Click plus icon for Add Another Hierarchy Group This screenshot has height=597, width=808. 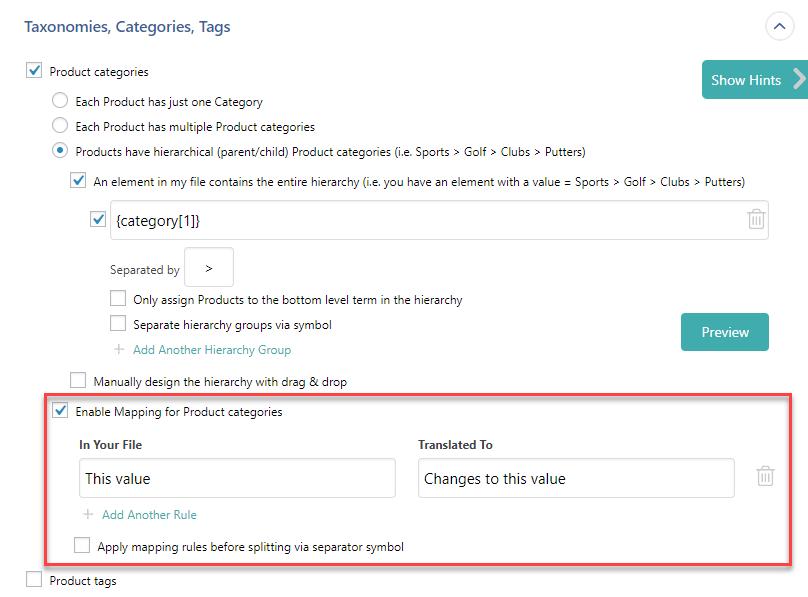119,350
